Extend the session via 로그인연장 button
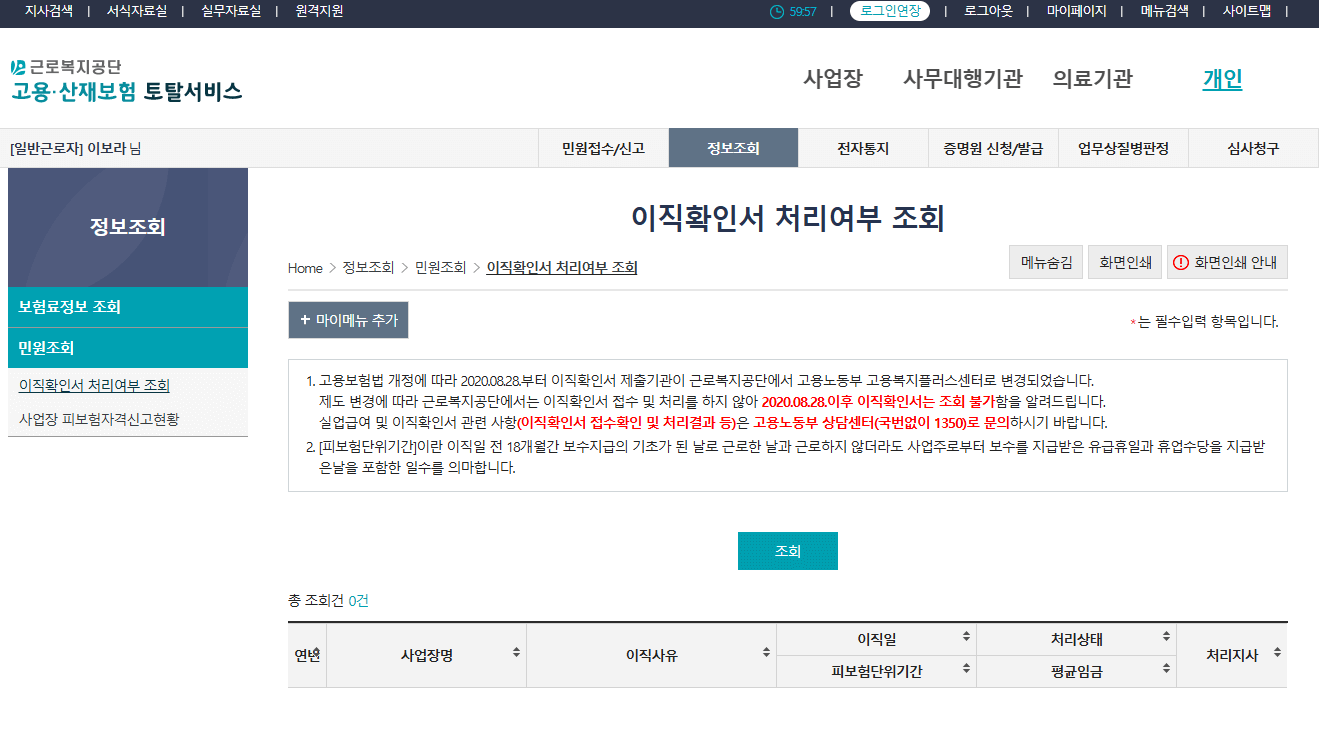 click(889, 13)
